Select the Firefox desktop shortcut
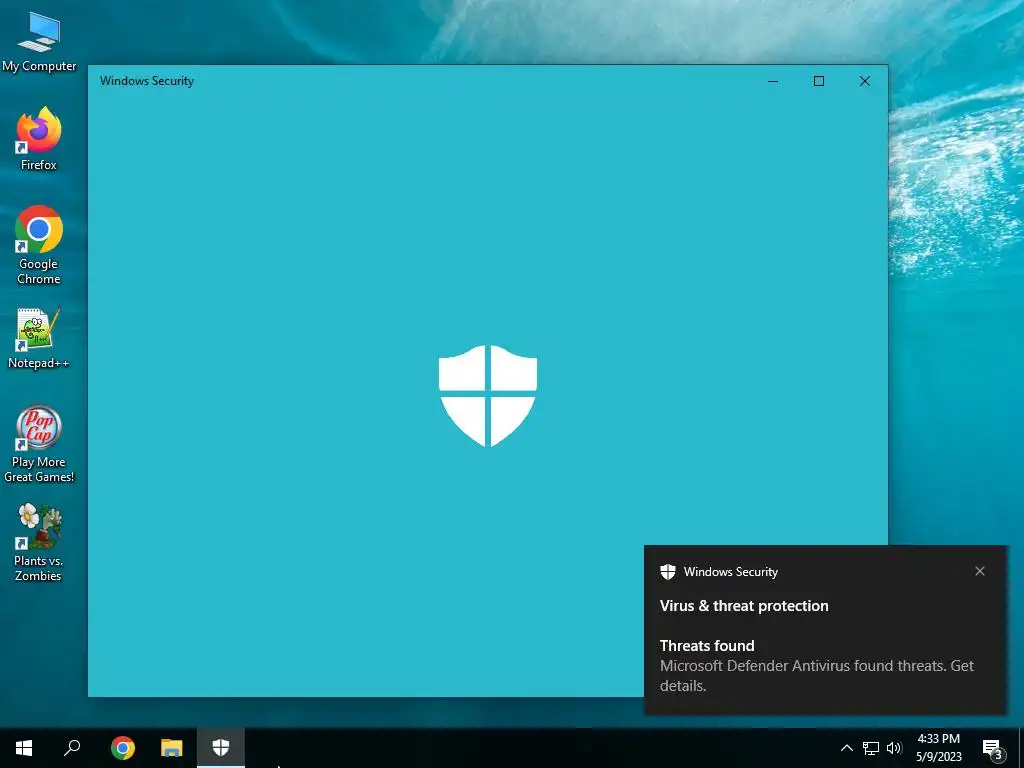The image size is (1024, 768). coord(39,139)
